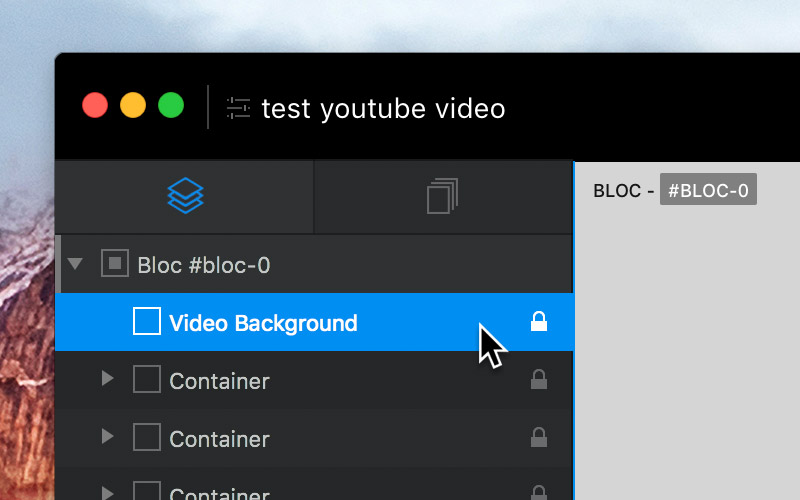Toggle lock on the first Container
This screenshot has width=800, height=500.
(x=539, y=380)
